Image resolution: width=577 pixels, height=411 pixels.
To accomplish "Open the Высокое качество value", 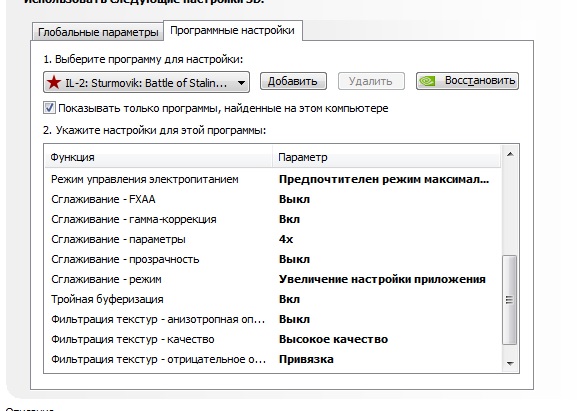I will point(333,339).
